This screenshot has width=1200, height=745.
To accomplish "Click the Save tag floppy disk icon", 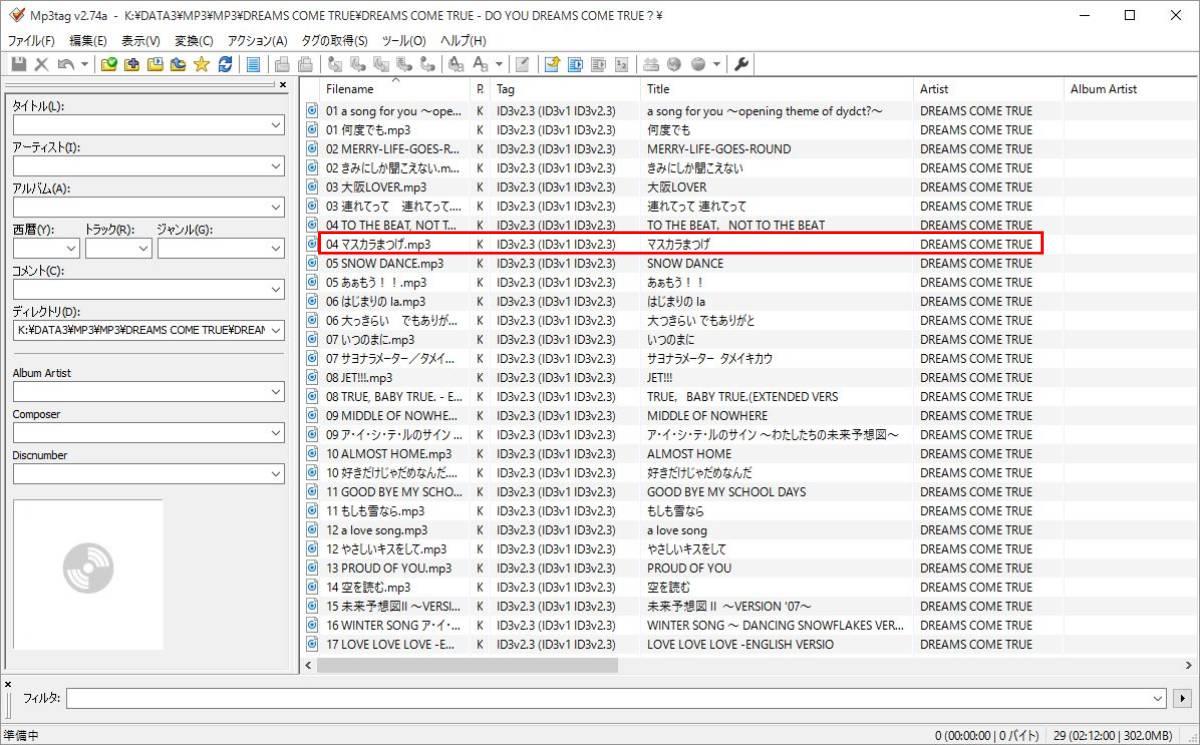I will [x=18, y=64].
